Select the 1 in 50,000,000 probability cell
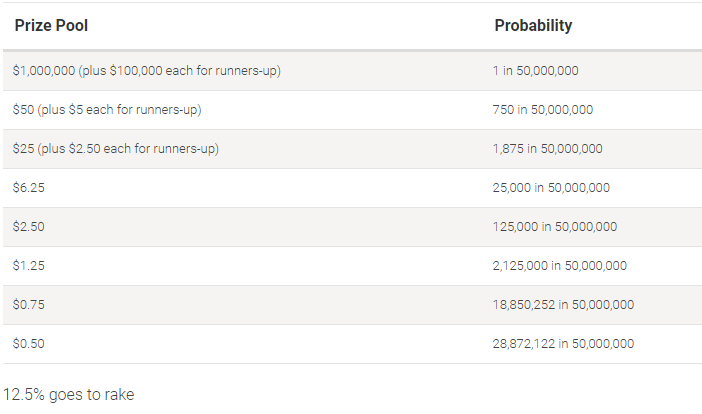Screen dimensions: 702x414 click(x=535, y=71)
